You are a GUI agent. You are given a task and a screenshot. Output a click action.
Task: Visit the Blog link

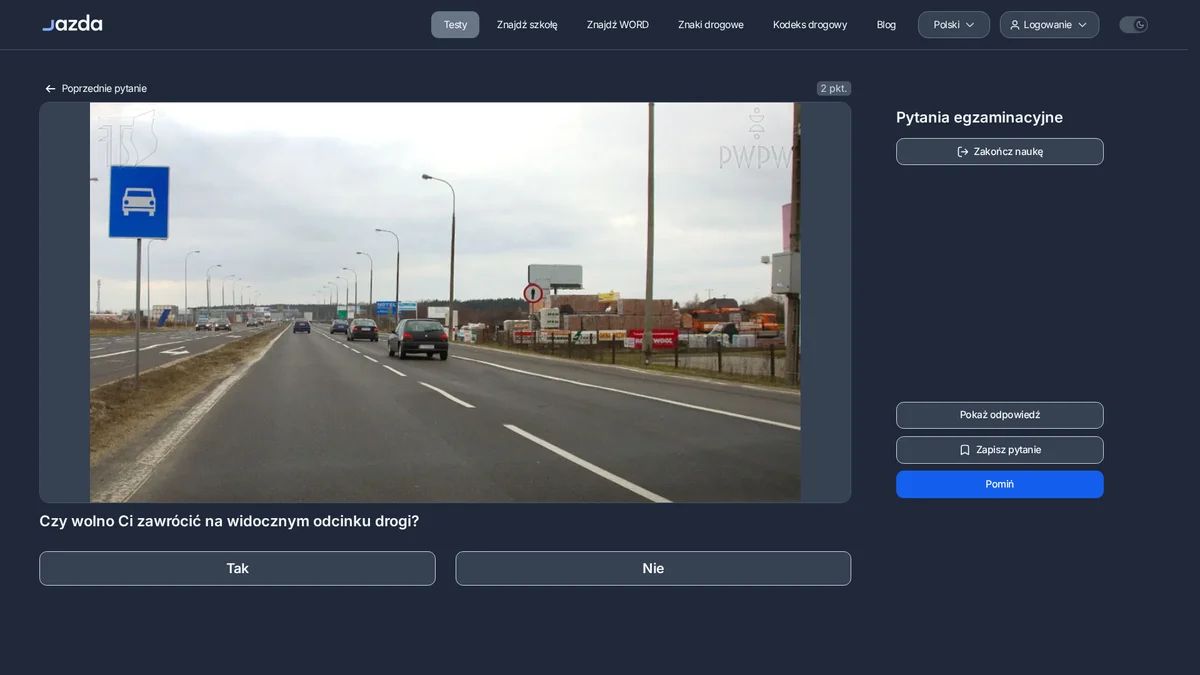(886, 25)
